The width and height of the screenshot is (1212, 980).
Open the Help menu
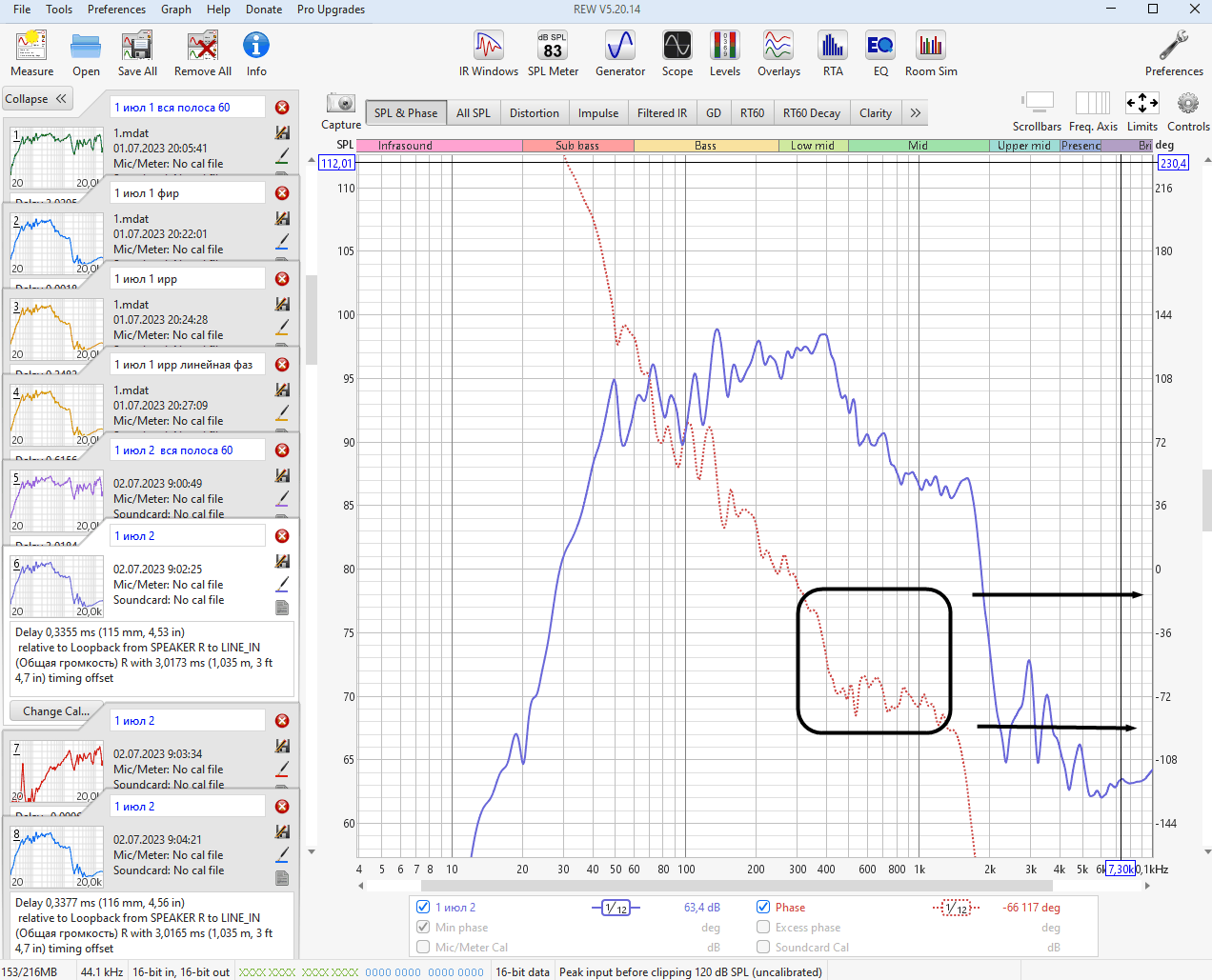click(x=219, y=10)
